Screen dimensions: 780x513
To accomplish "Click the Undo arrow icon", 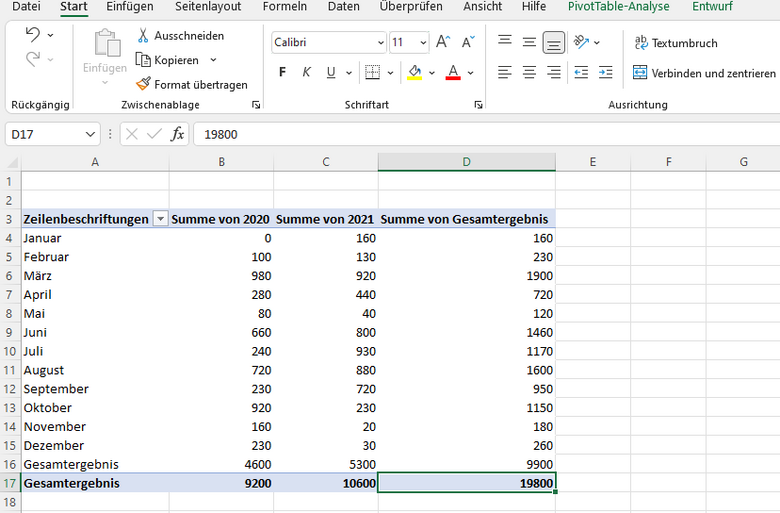I will (32, 35).
